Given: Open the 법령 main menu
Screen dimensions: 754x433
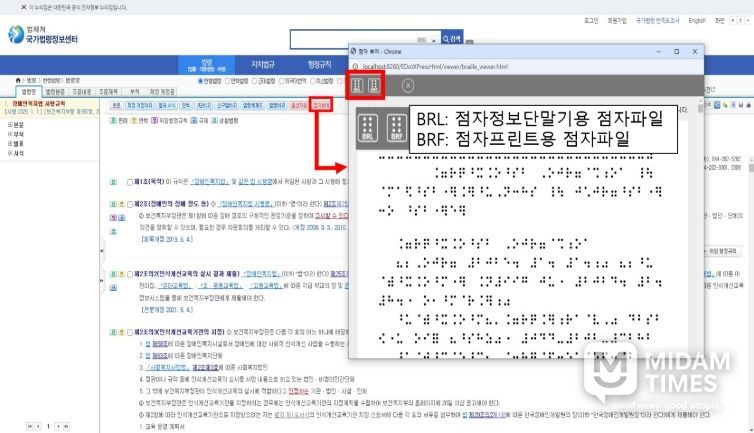Looking at the screenshot, I should (x=207, y=65).
